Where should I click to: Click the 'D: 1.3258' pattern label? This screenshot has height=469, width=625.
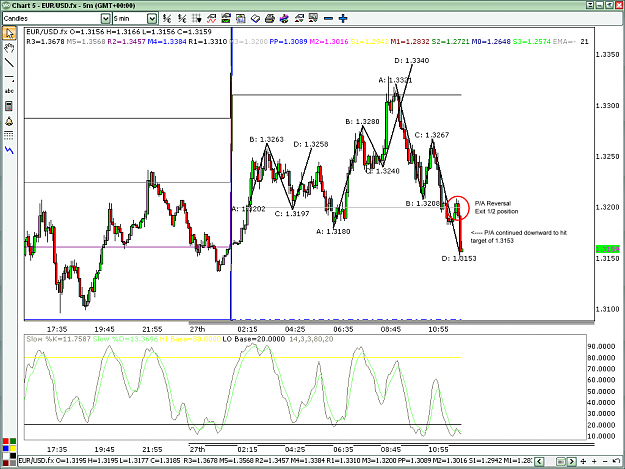coord(311,144)
